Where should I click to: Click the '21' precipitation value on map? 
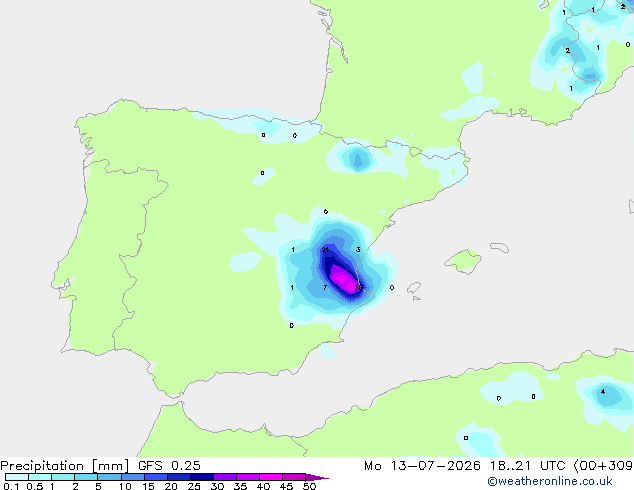click(x=325, y=250)
